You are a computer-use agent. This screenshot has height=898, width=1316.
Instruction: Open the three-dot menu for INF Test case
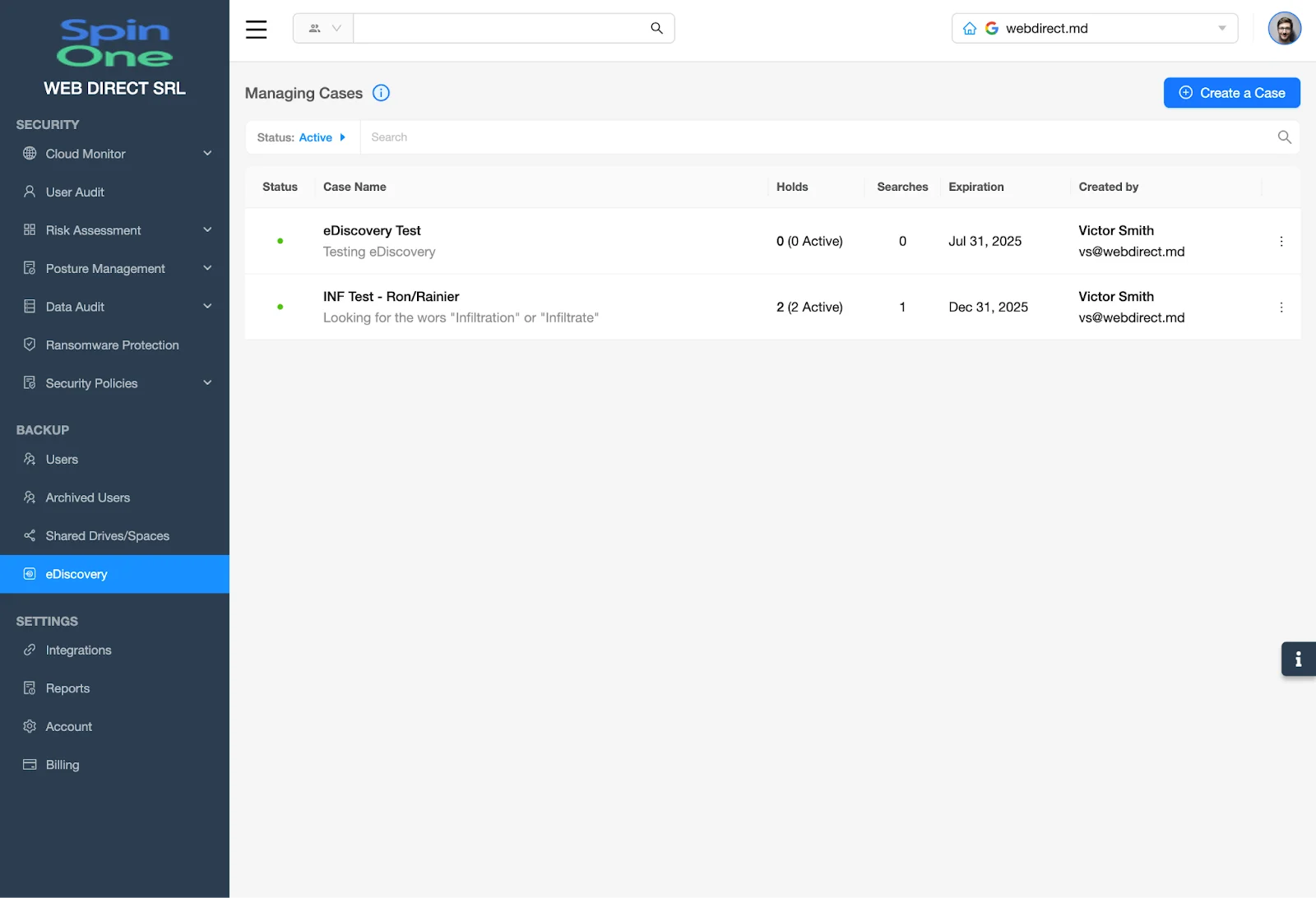[1281, 307]
